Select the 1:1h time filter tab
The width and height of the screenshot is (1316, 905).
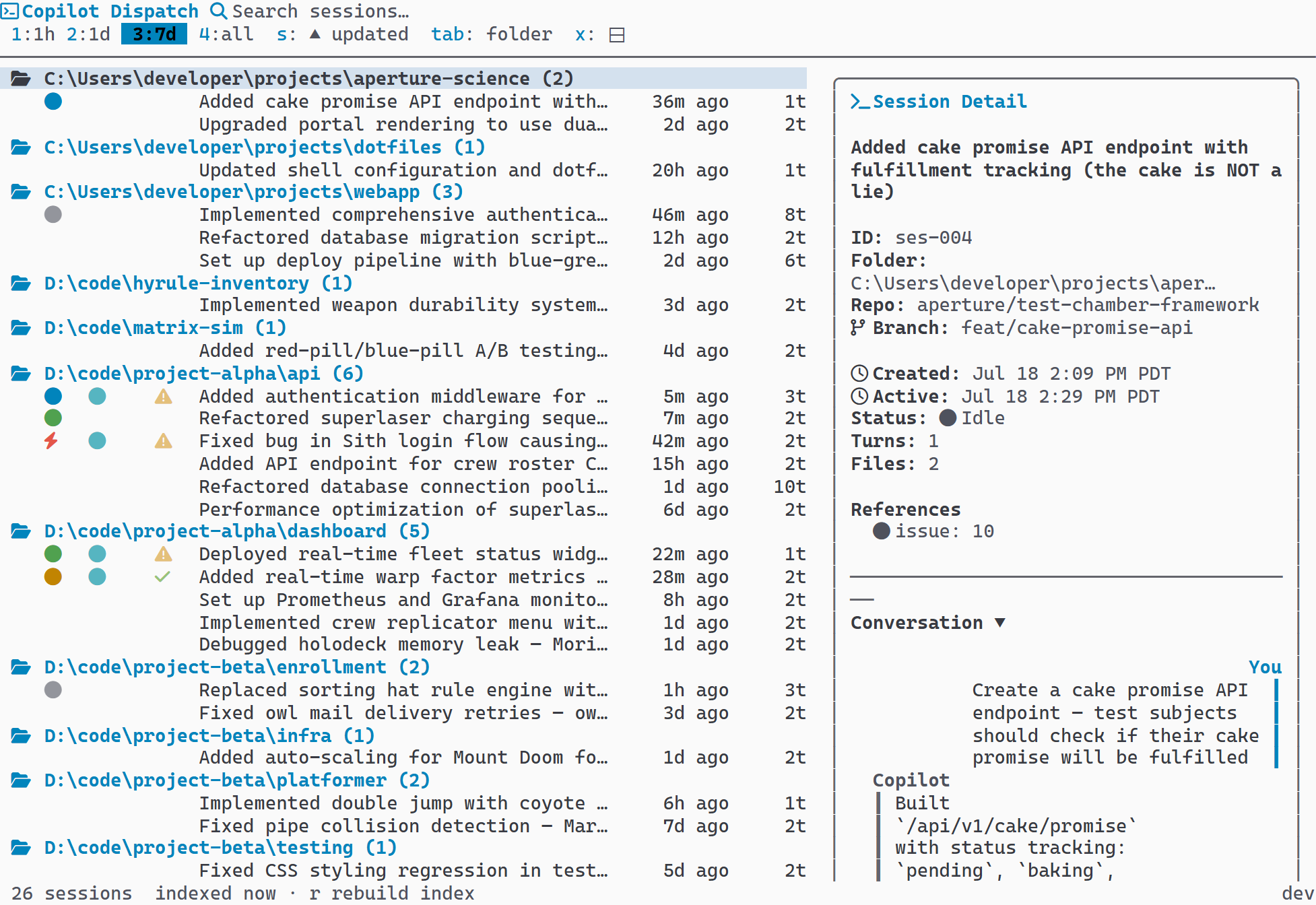(x=33, y=34)
